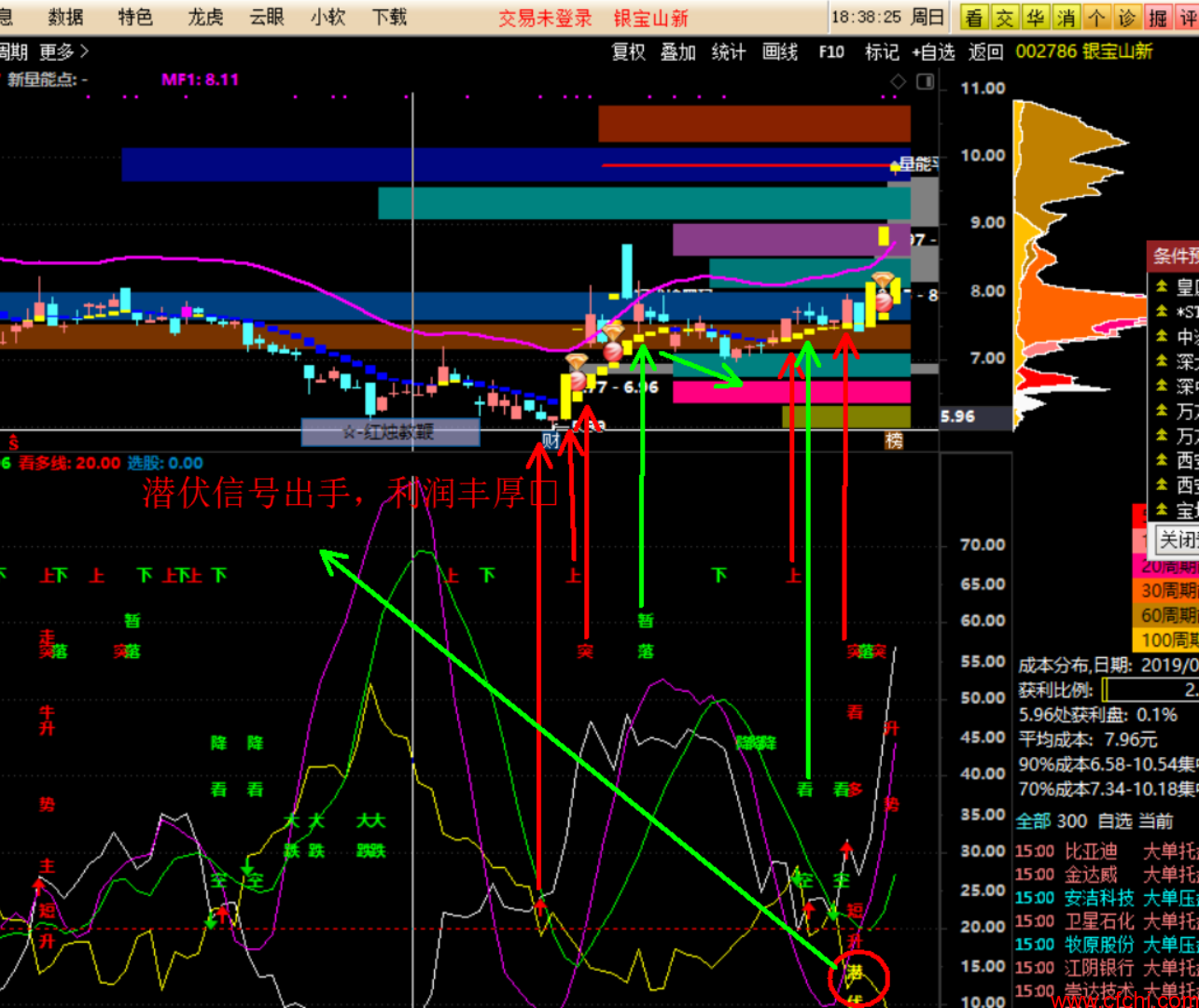Switch to the 自选 alerts tab
Screen dimensions: 1199x1008
click(x=1115, y=821)
